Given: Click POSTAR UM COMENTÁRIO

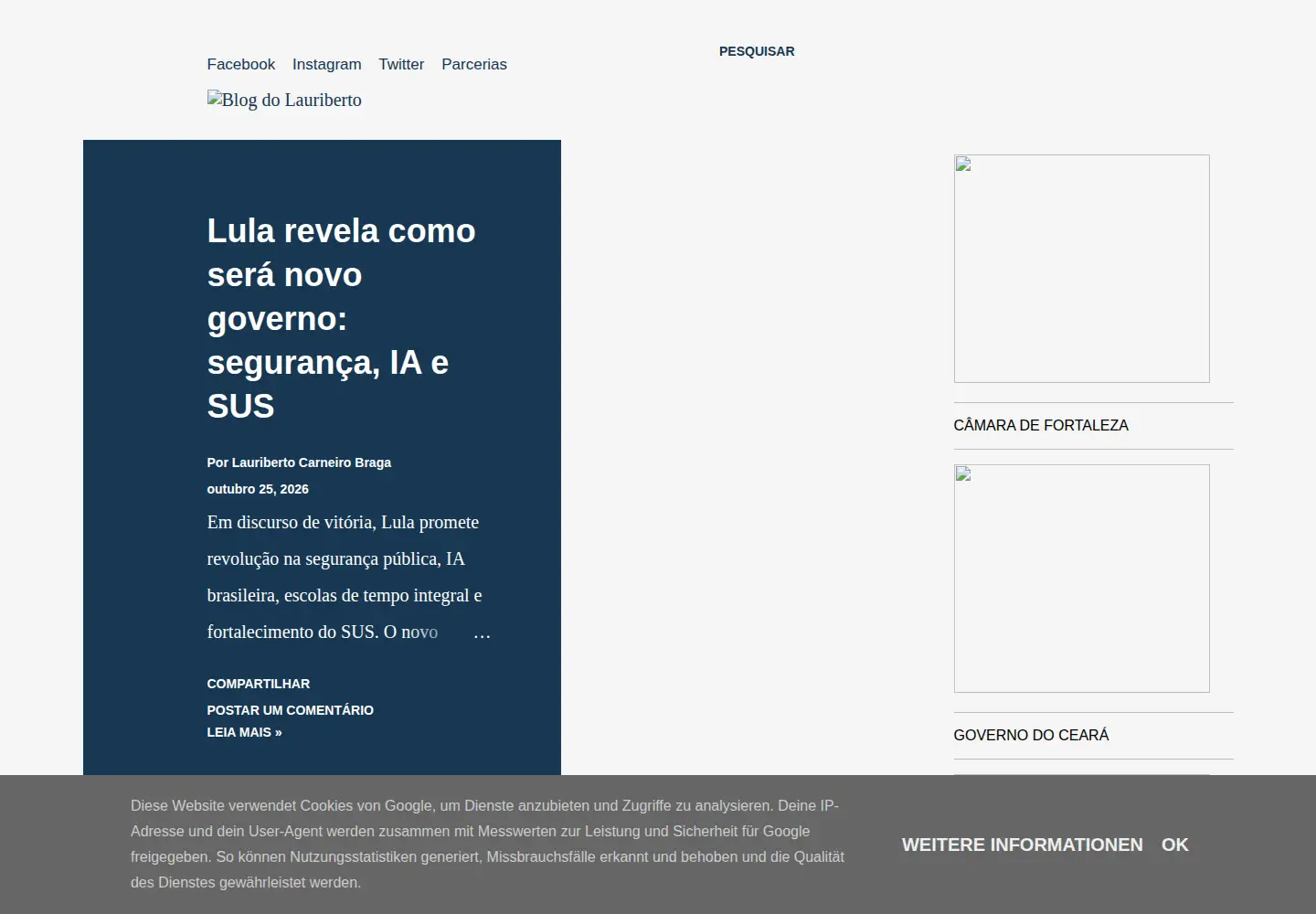Looking at the screenshot, I should [x=290, y=710].
